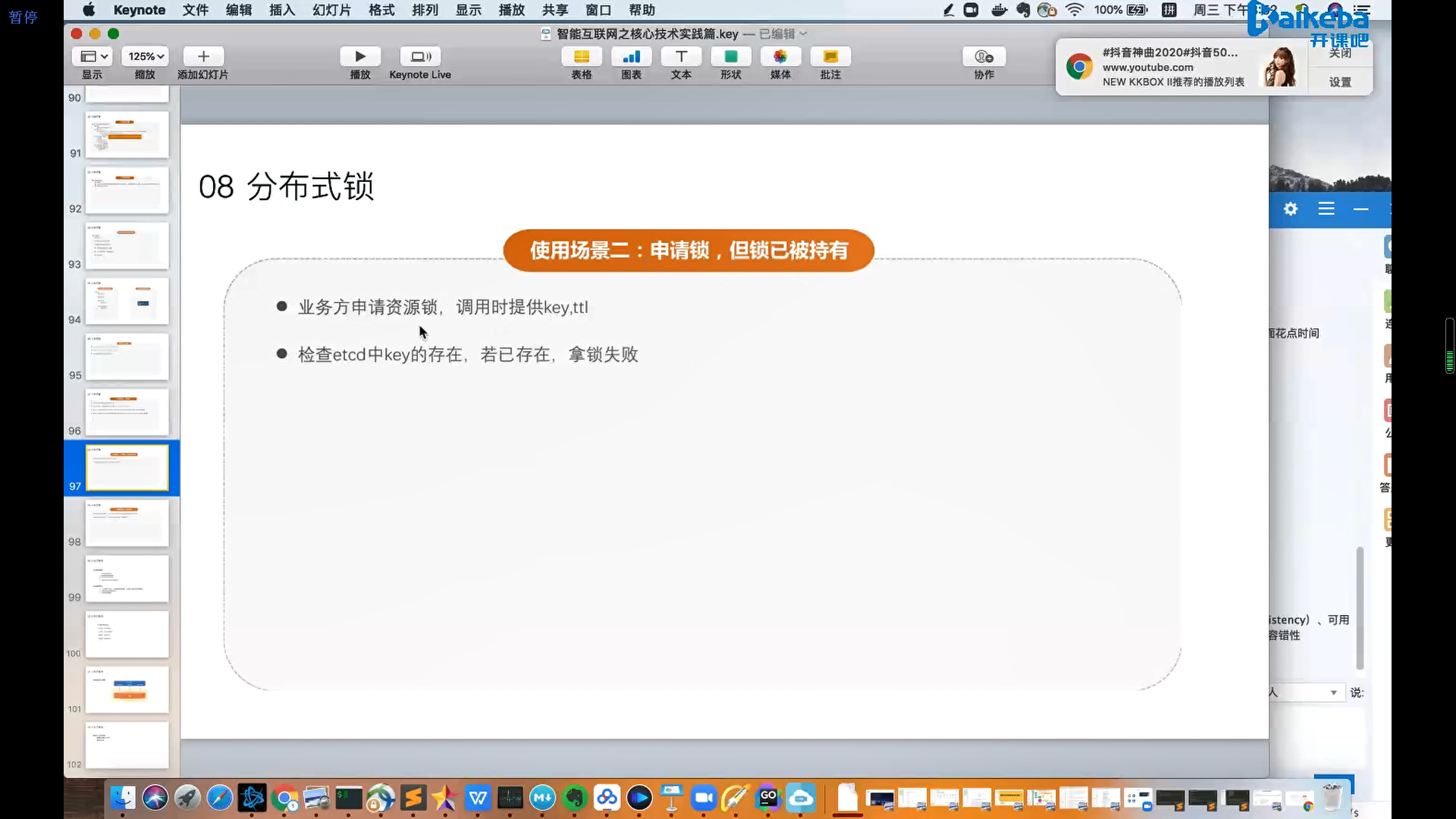This screenshot has width=1456, height=819.
Task: Click the Collaborate toolbar icon
Action: pos(984,57)
